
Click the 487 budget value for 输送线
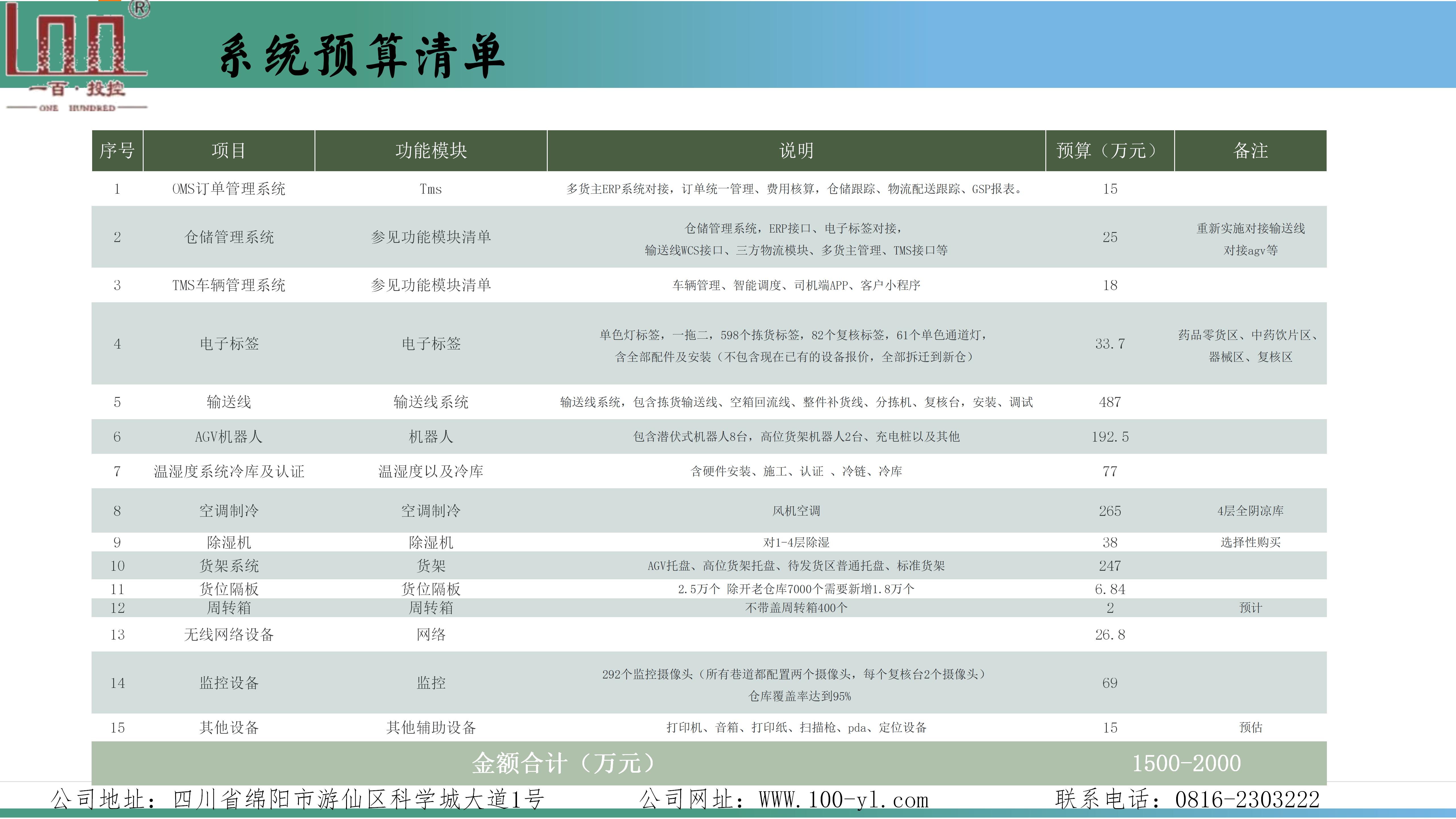pyautogui.click(x=1110, y=402)
